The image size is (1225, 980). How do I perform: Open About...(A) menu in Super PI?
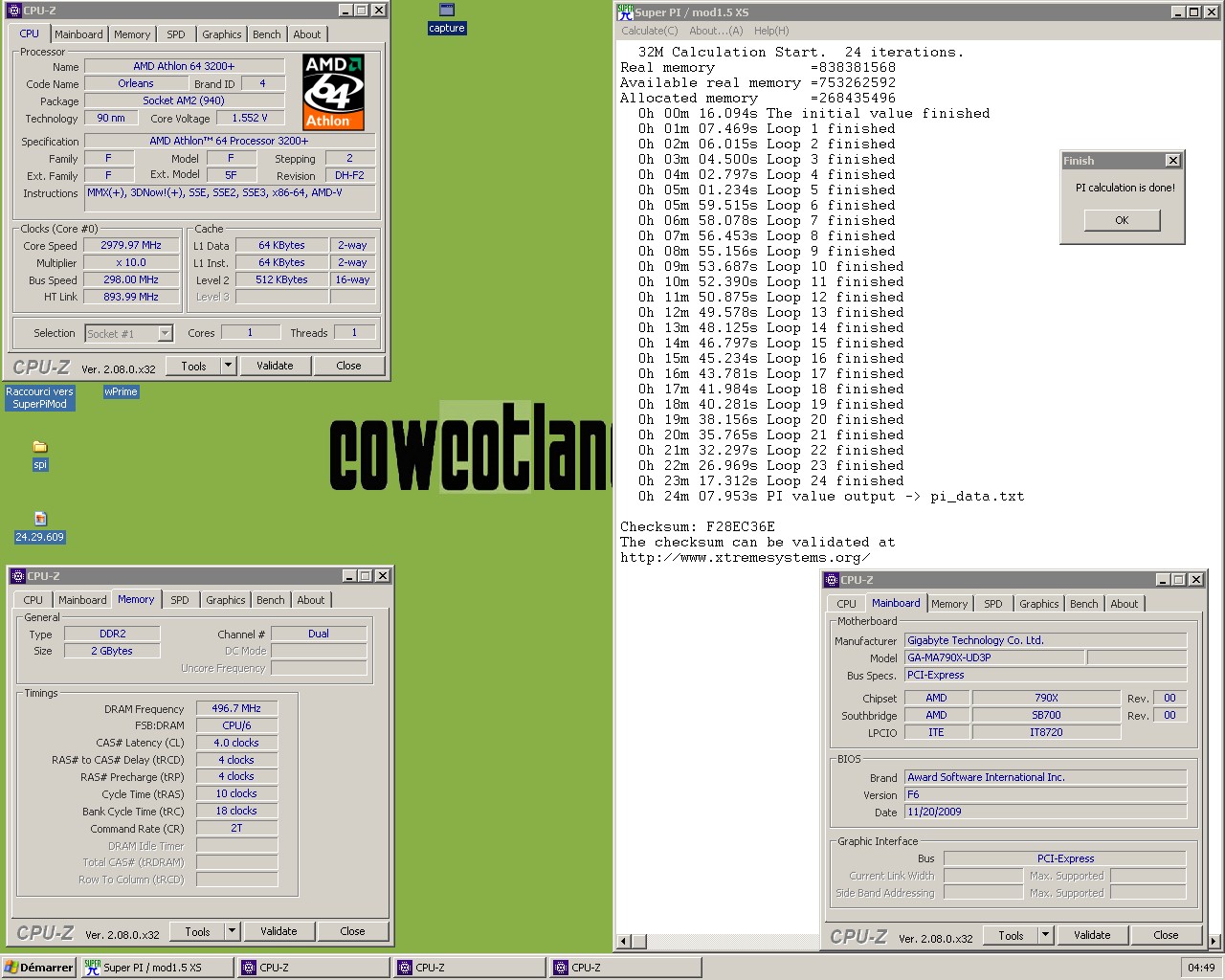716,31
